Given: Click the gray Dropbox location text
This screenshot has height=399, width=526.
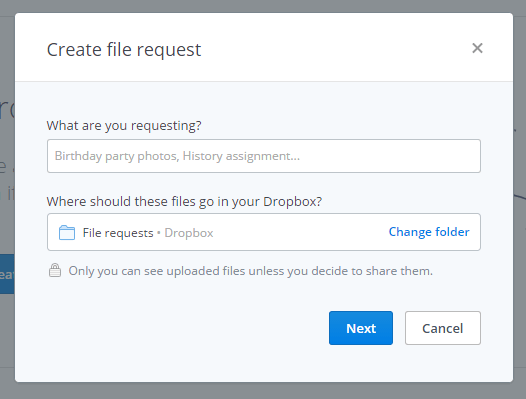Looking at the screenshot, I should [189, 233].
